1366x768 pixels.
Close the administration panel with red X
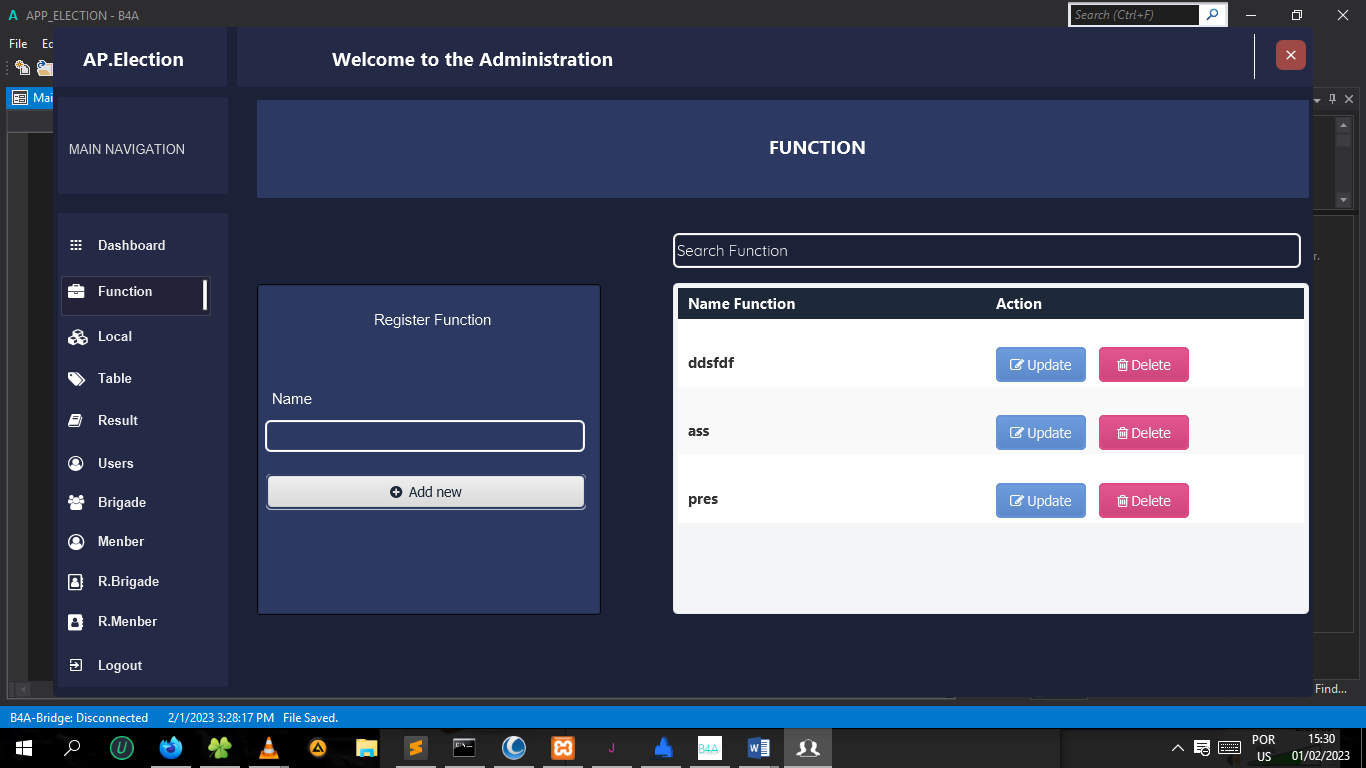pyautogui.click(x=1291, y=55)
